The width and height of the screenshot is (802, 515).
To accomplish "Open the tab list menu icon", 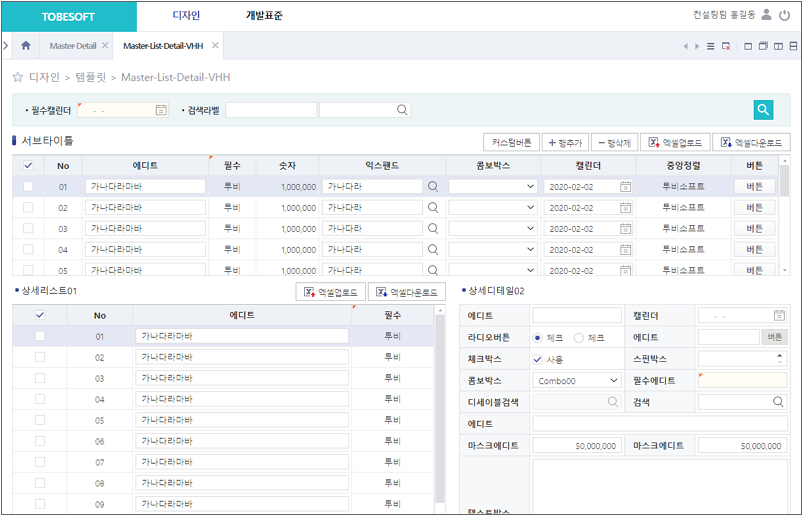I will [x=711, y=46].
